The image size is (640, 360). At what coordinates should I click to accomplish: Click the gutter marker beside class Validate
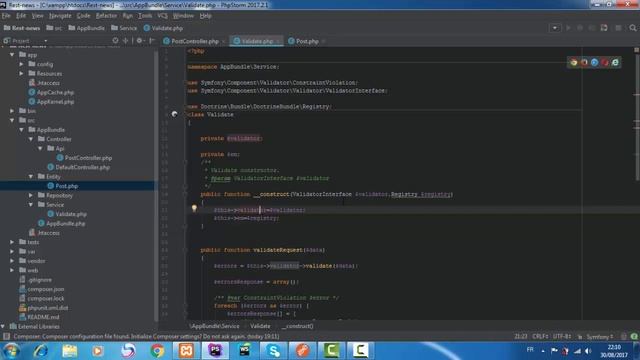174,114
